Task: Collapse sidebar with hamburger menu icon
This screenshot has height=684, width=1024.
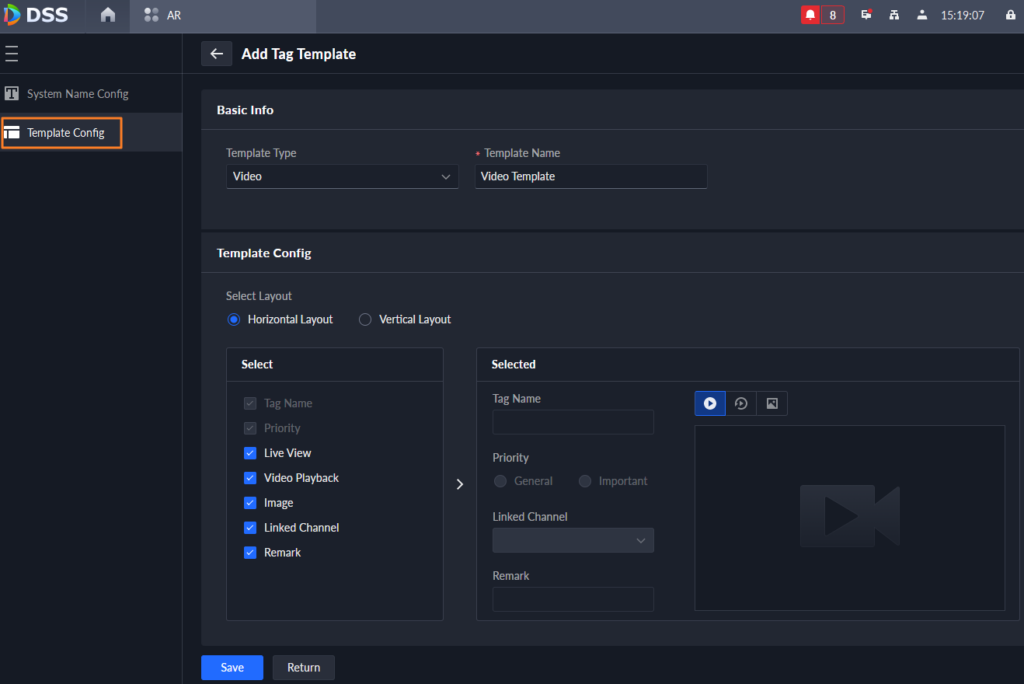Action: tap(12, 54)
